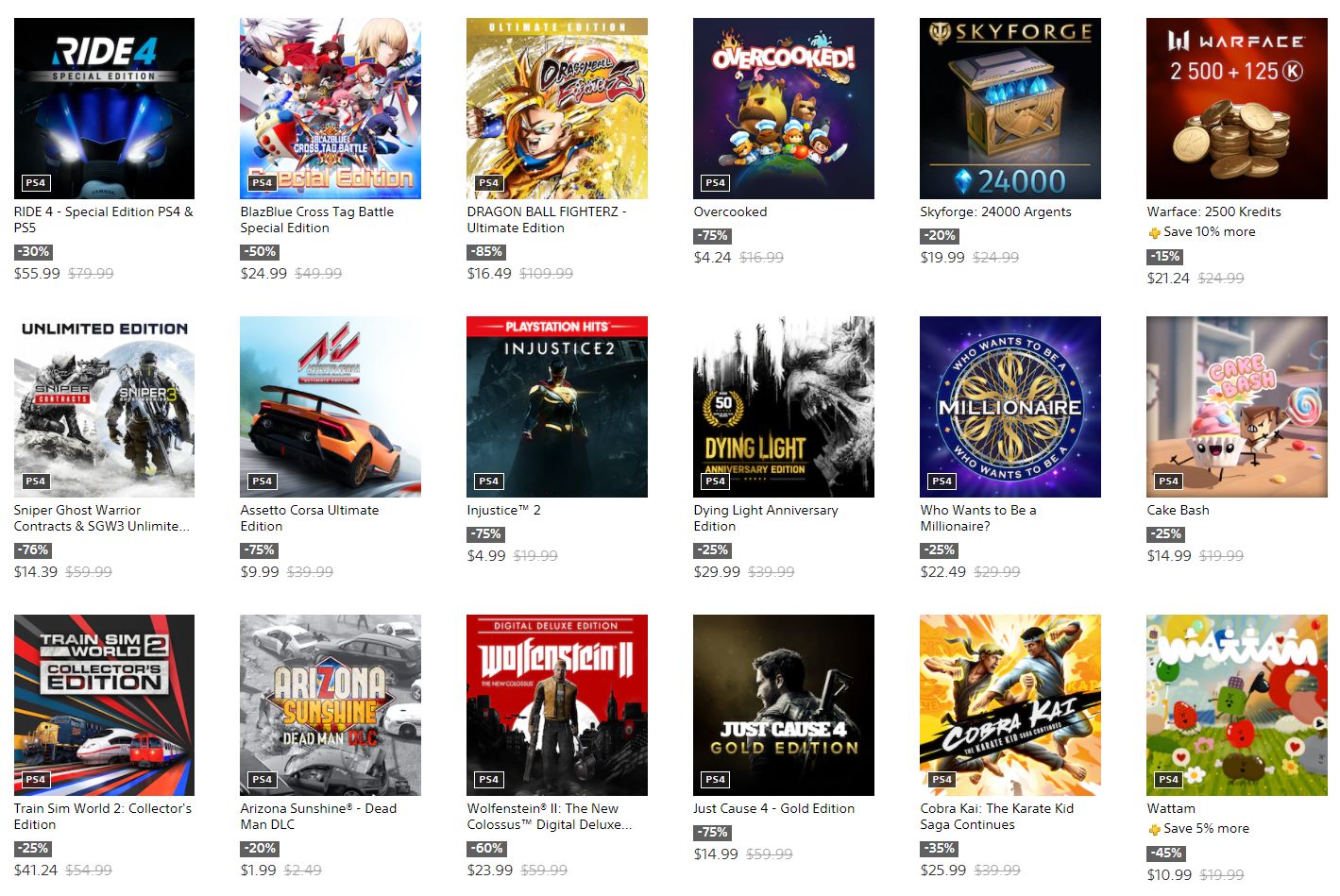This screenshot has height=896, width=1340.
Task: Select Wolfenstein II Digital Deluxe cover art
Action: point(557,705)
